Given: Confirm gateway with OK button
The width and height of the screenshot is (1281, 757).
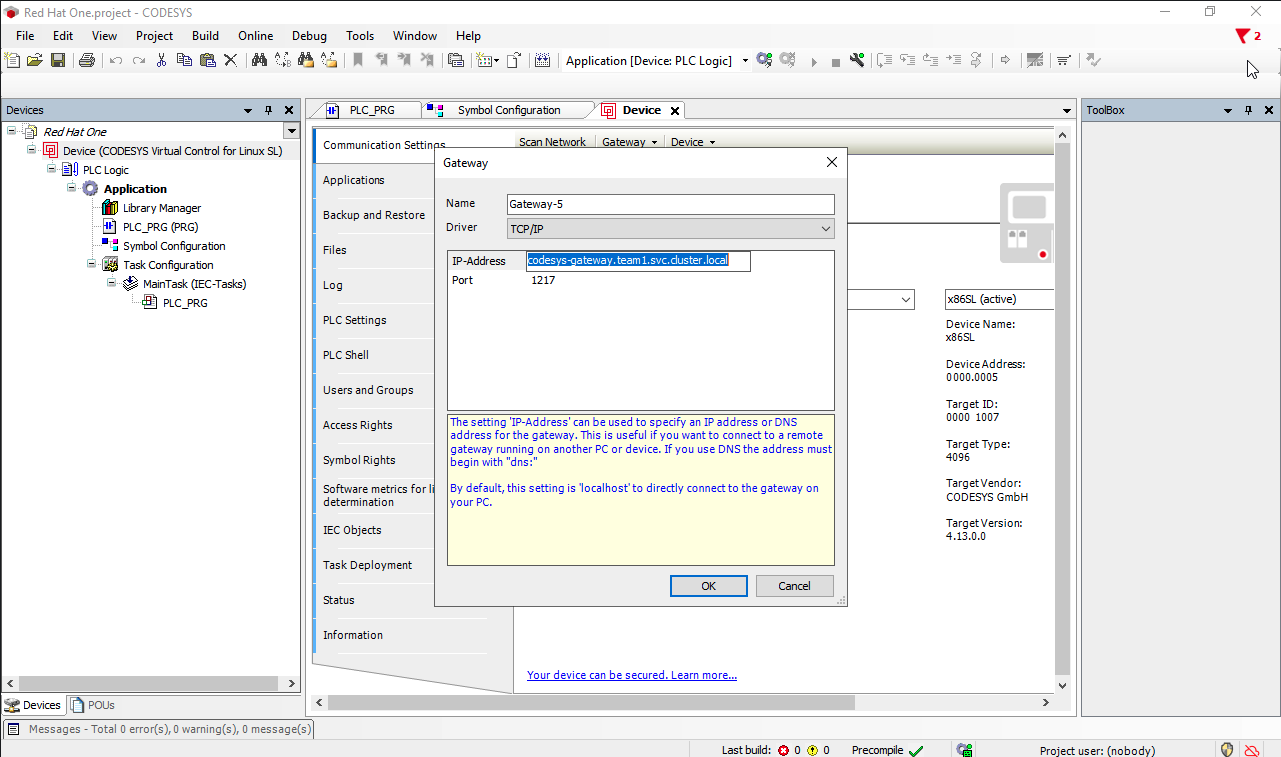Looking at the screenshot, I should coord(708,586).
